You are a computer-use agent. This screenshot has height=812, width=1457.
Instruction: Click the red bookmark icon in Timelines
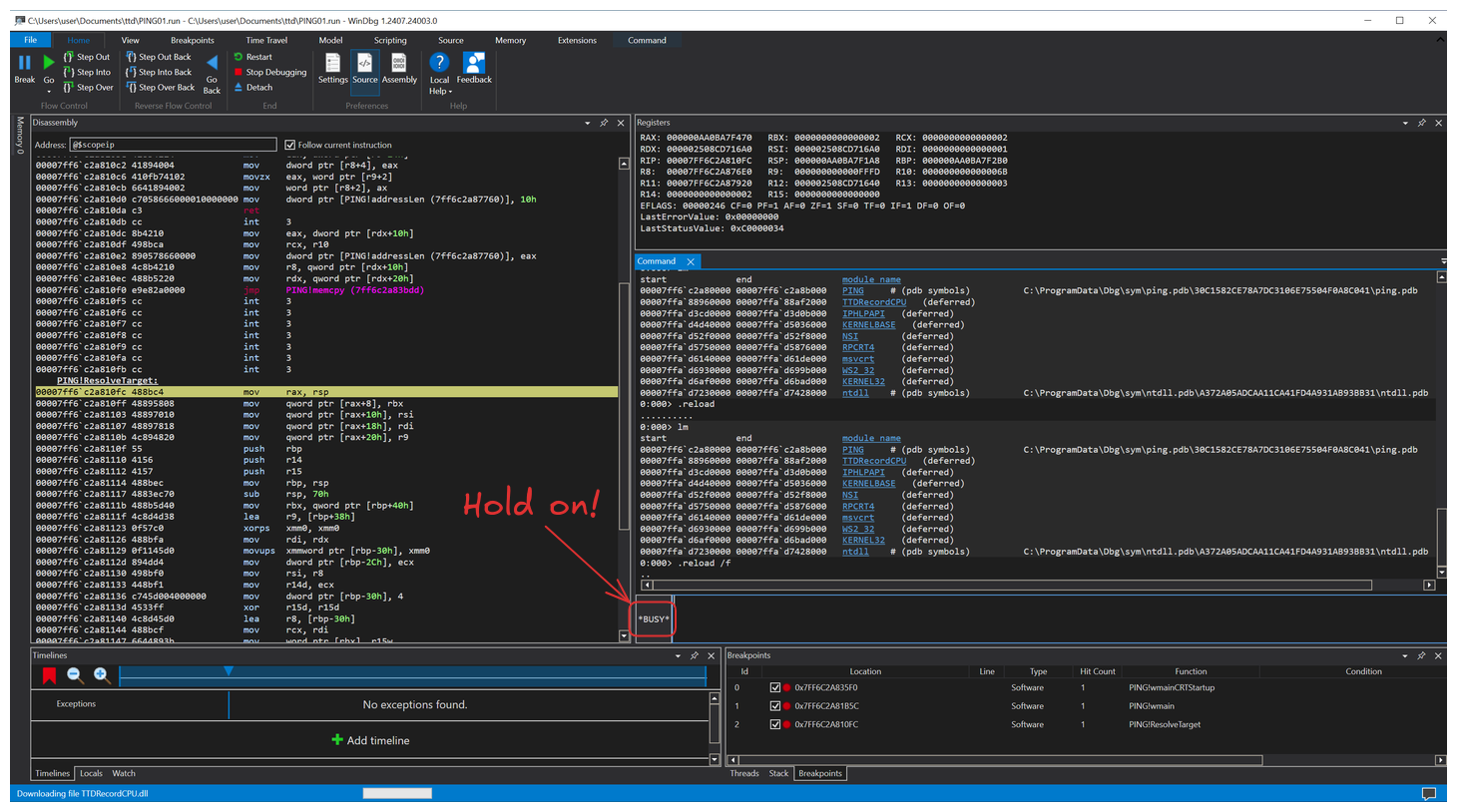point(49,675)
